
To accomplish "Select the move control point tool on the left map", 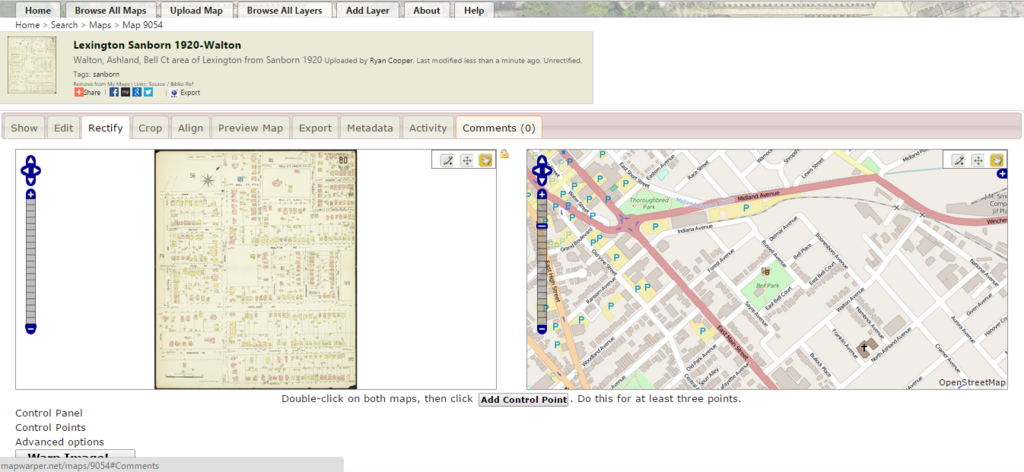I will (466, 160).
